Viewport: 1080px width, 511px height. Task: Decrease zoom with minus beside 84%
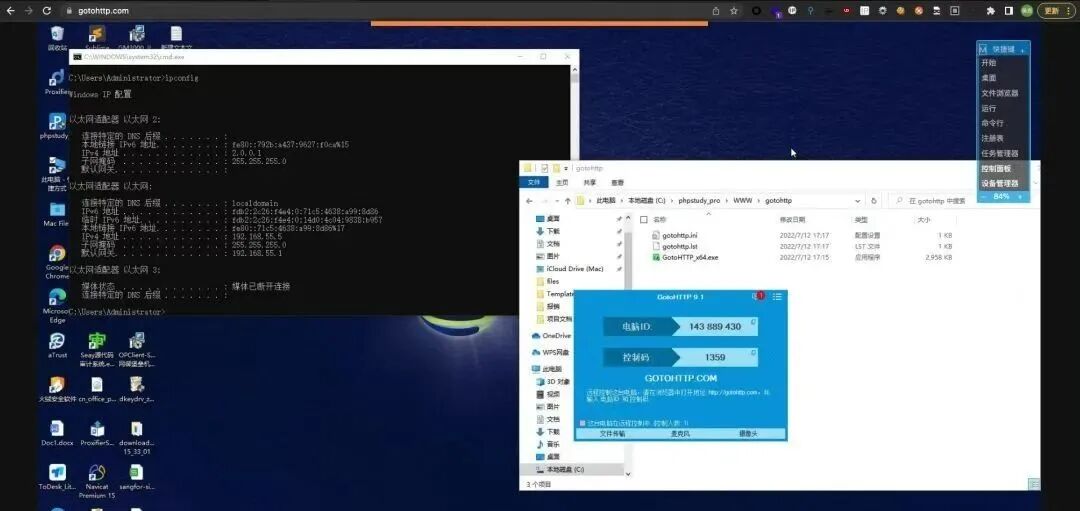tap(984, 197)
